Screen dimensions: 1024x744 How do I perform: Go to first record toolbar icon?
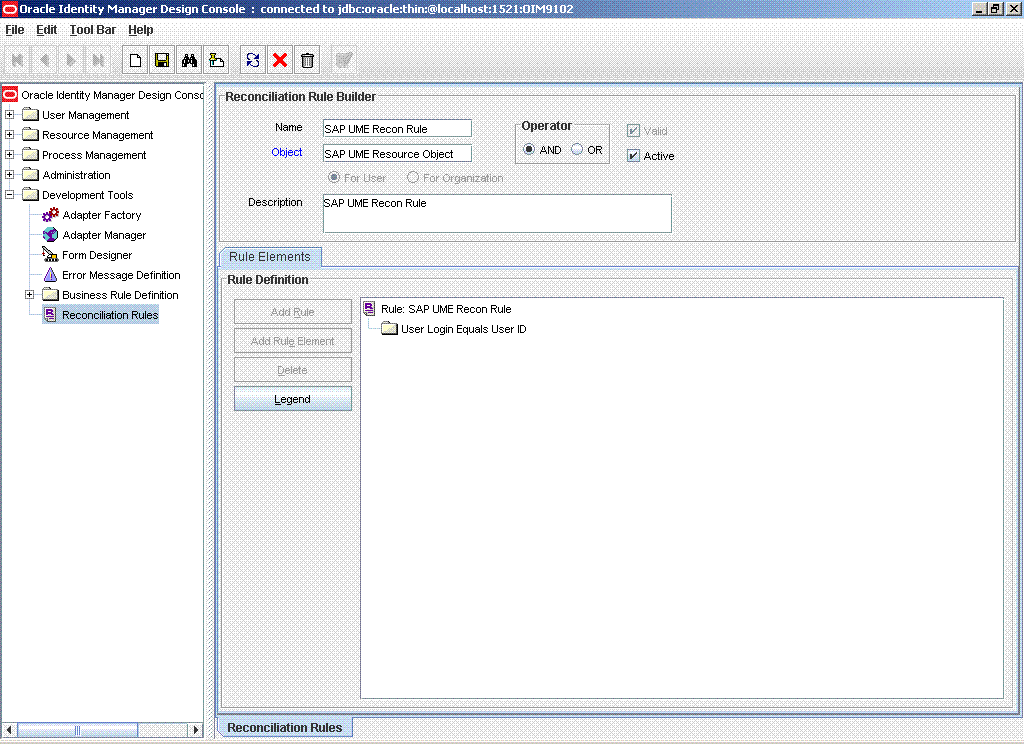click(18, 60)
